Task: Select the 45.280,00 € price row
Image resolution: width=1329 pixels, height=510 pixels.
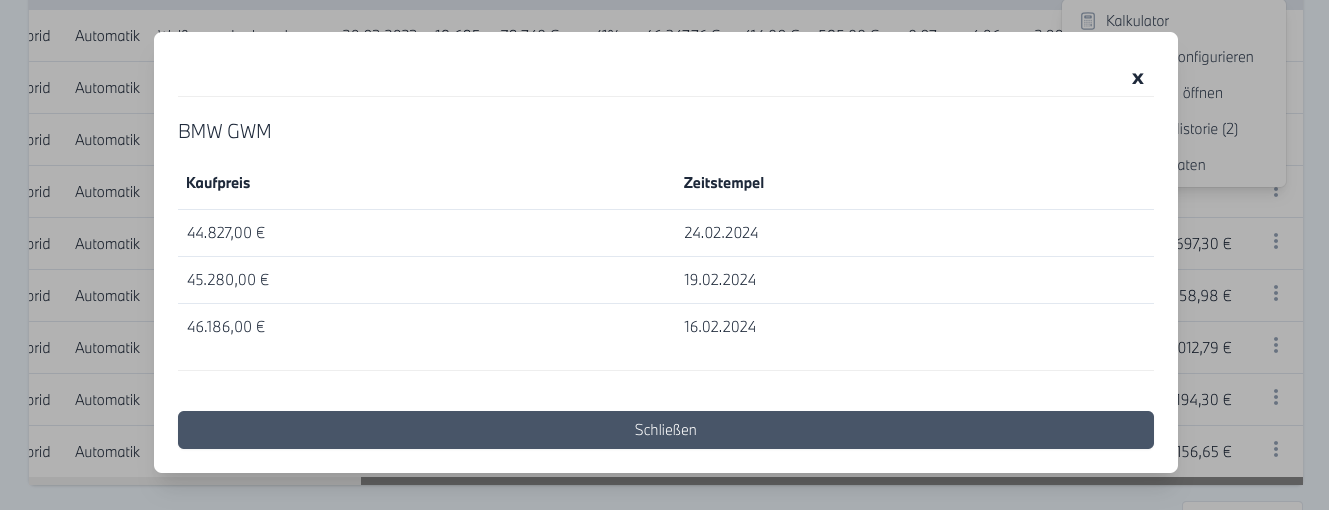Action: tap(228, 280)
